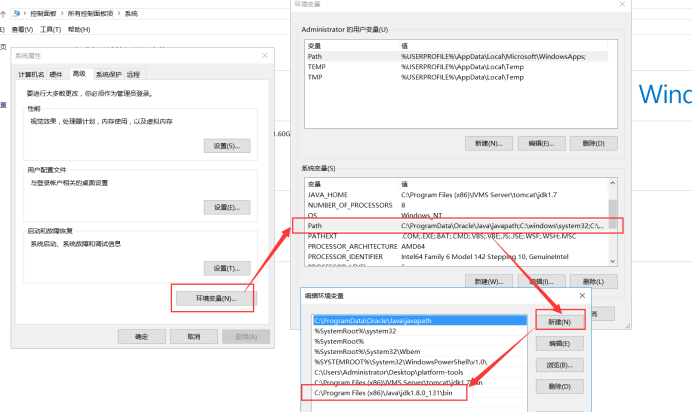
Task: Click 取消 in the 系统属性 dialog
Action: [194, 337]
